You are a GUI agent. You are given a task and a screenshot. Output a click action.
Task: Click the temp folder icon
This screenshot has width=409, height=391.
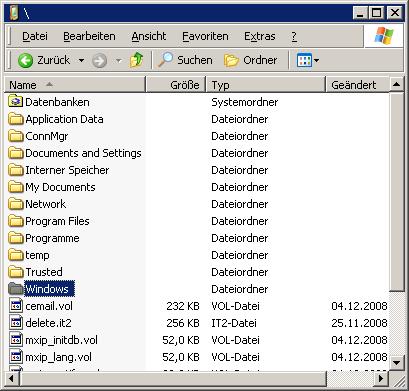tap(15, 255)
